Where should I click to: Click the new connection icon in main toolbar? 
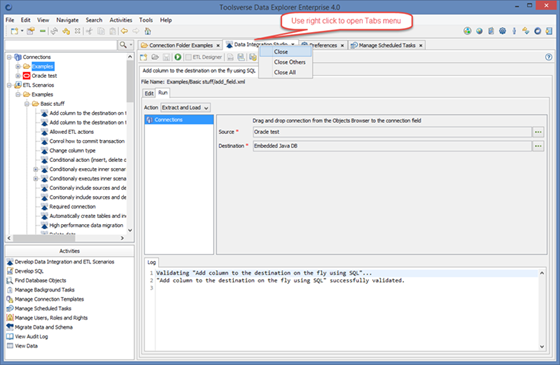coord(14,31)
